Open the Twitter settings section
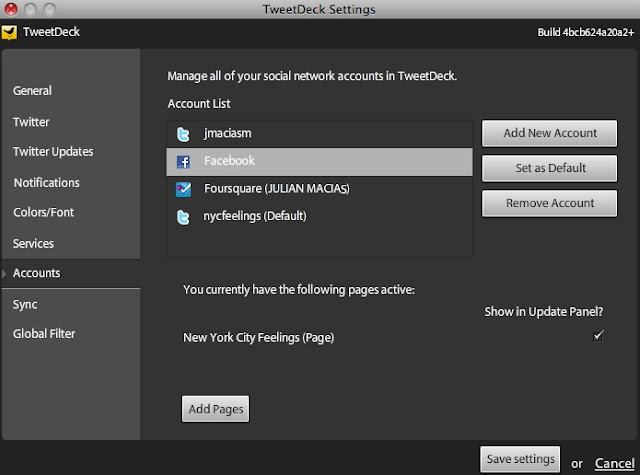The image size is (640, 475). click(31, 122)
